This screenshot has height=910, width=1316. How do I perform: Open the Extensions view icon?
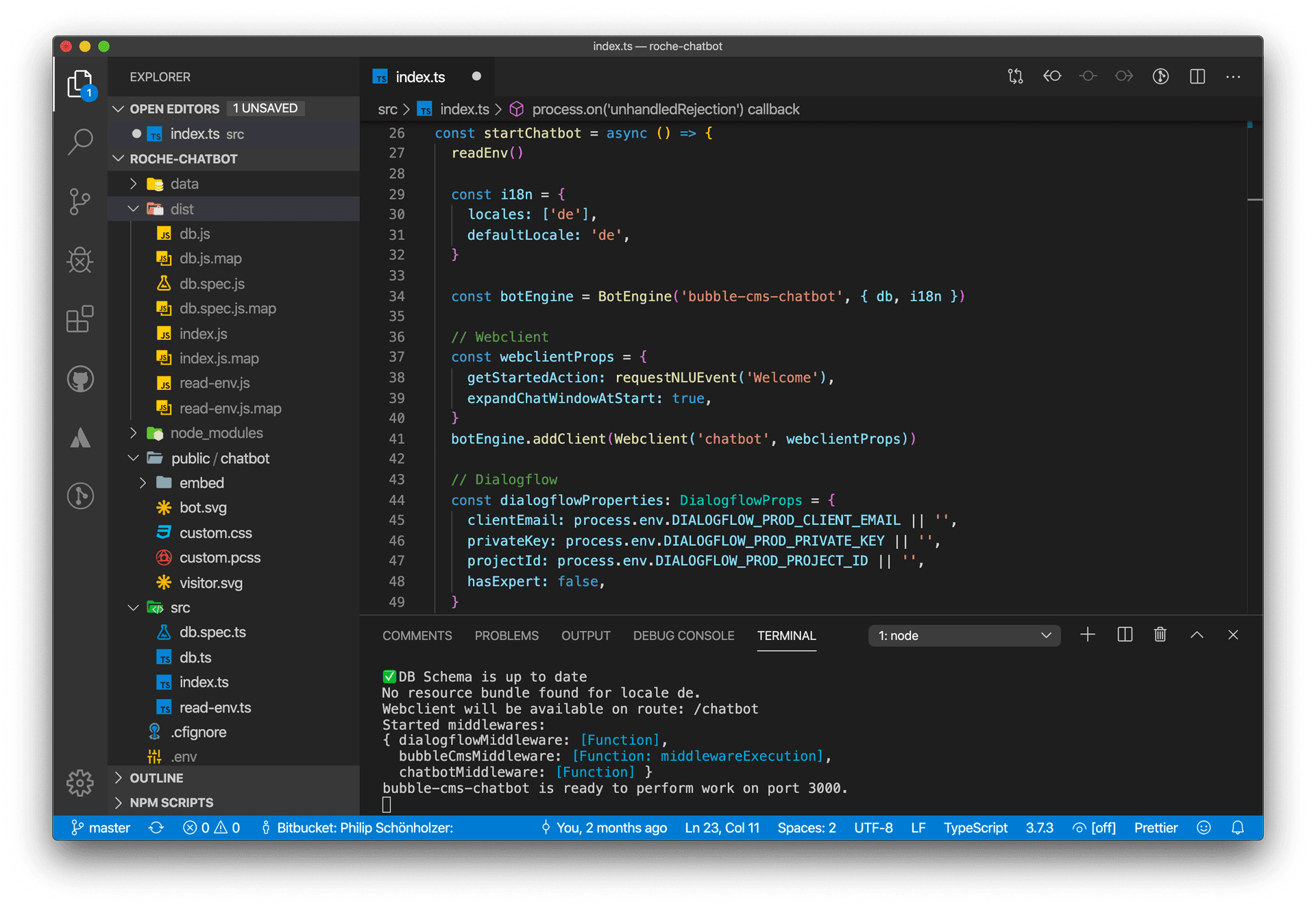click(80, 319)
